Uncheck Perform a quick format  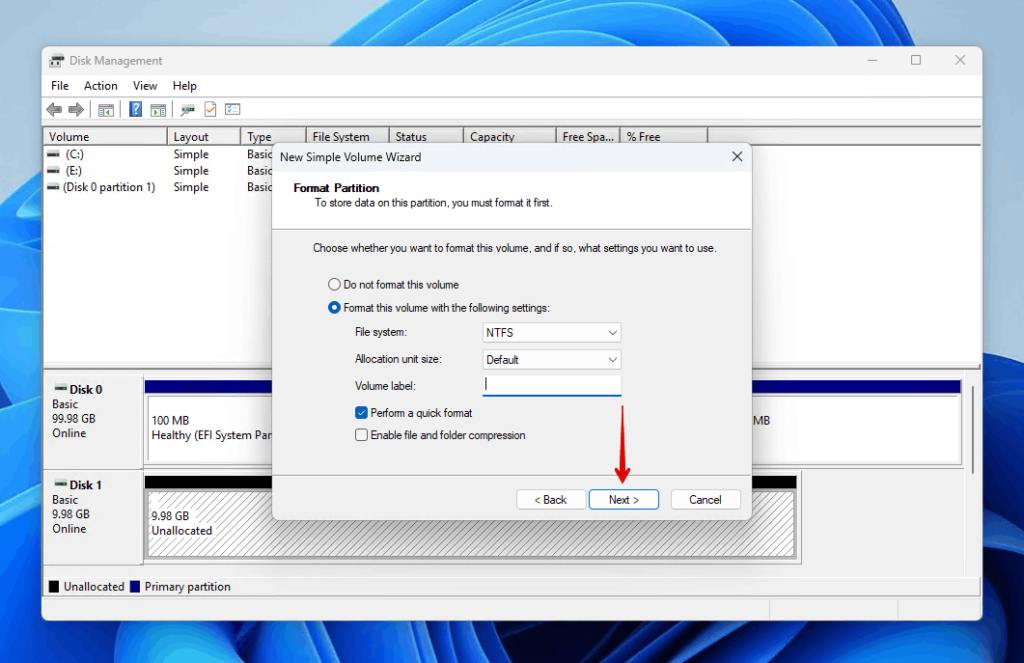(x=362, y=412)
